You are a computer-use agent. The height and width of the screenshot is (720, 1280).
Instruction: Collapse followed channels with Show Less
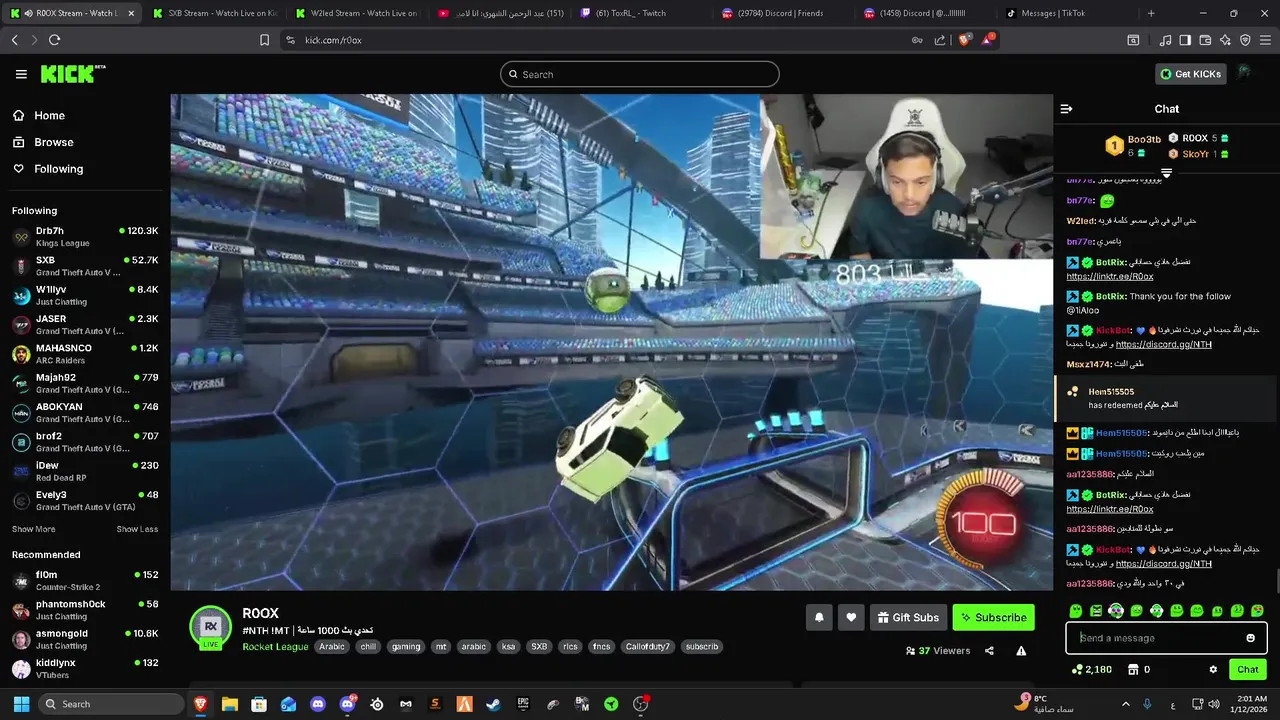137,529
